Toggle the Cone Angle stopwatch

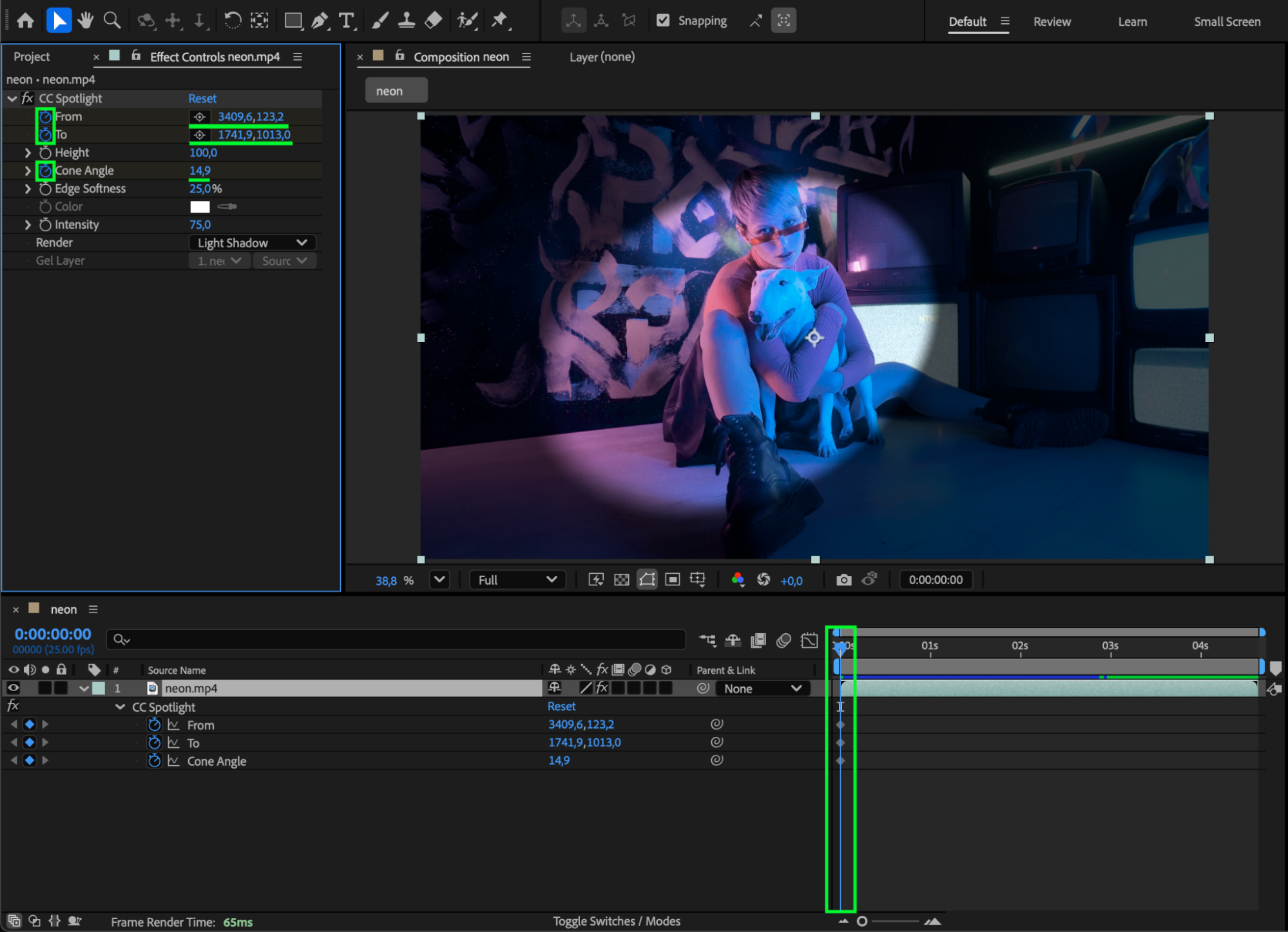click(45, 171)
